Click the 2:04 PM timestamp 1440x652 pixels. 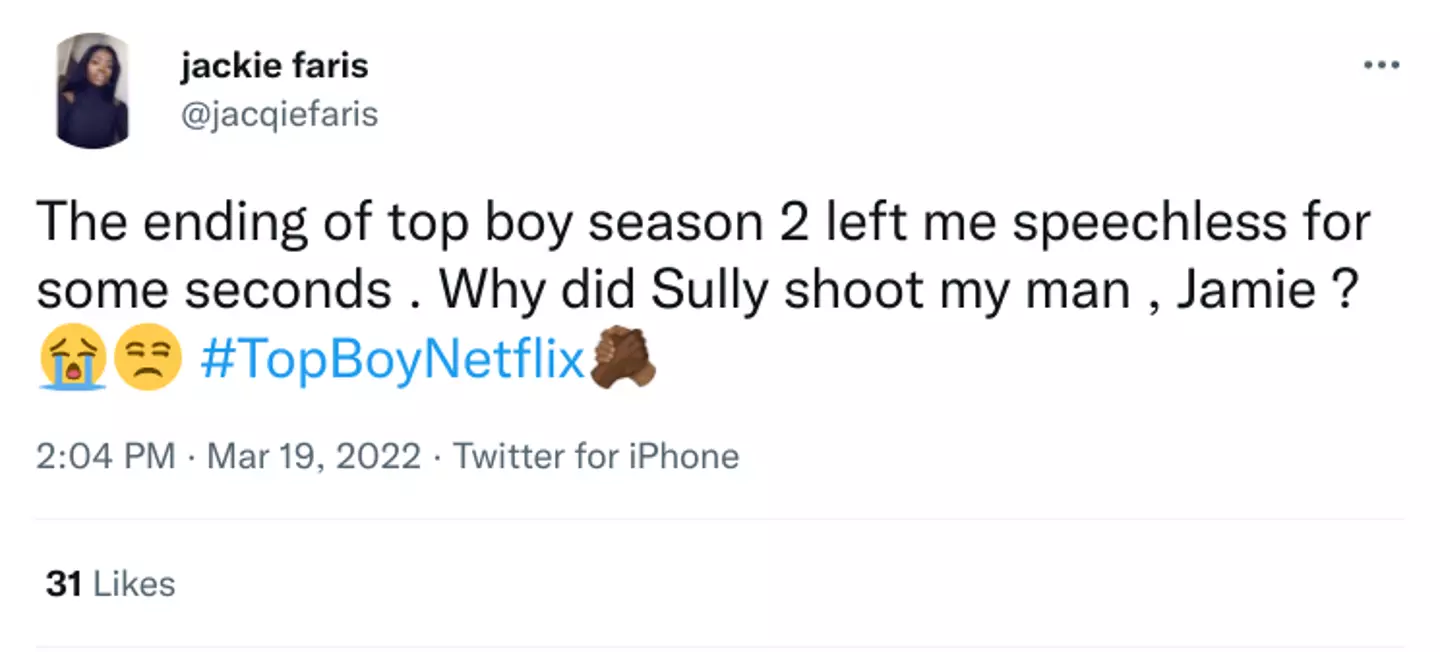click(106, 457)
